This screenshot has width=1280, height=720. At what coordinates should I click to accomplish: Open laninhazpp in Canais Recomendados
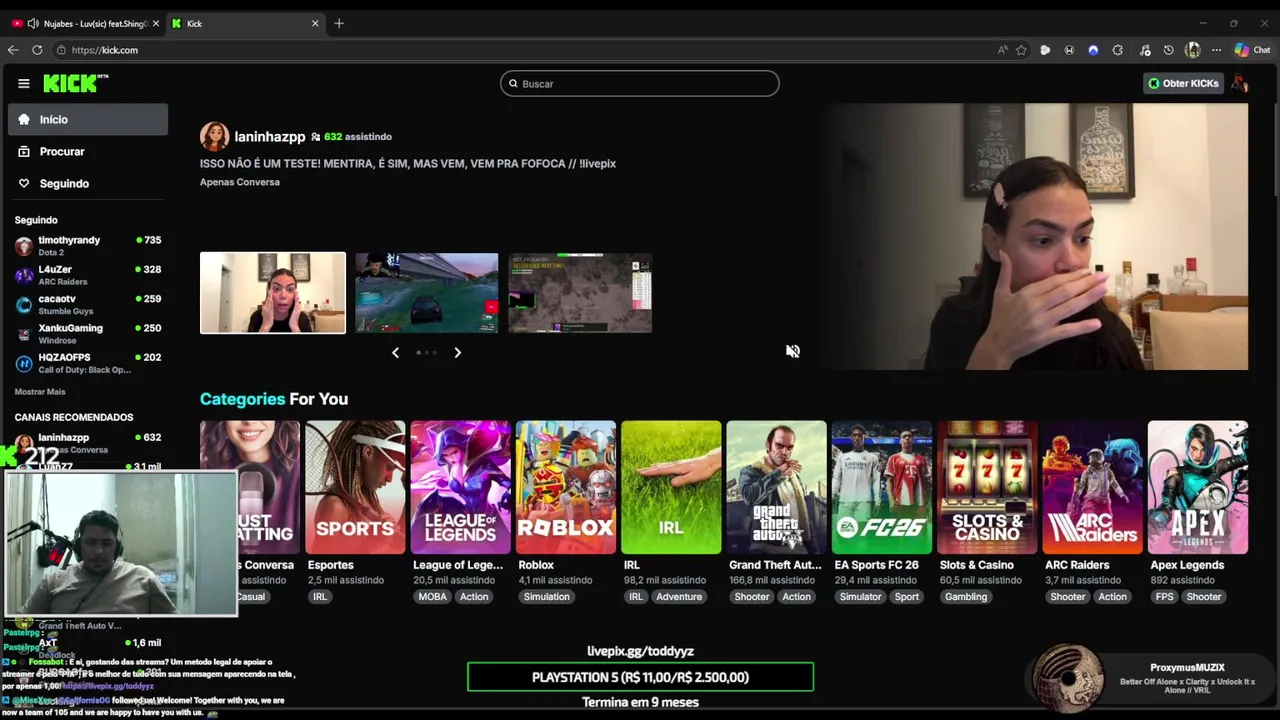click(x=88, y=443)
